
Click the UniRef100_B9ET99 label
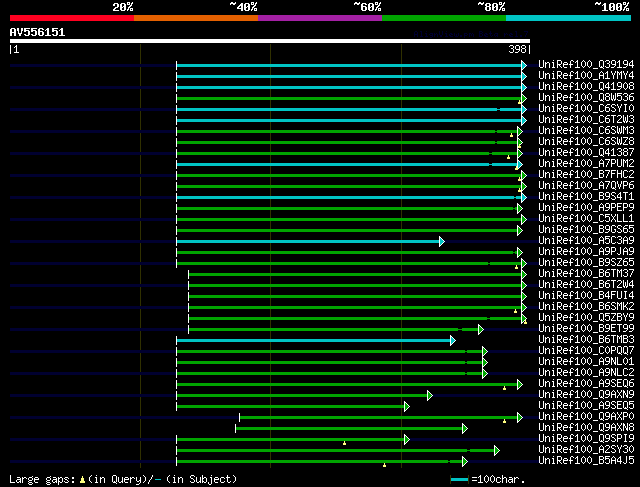[x=586, y=329]
